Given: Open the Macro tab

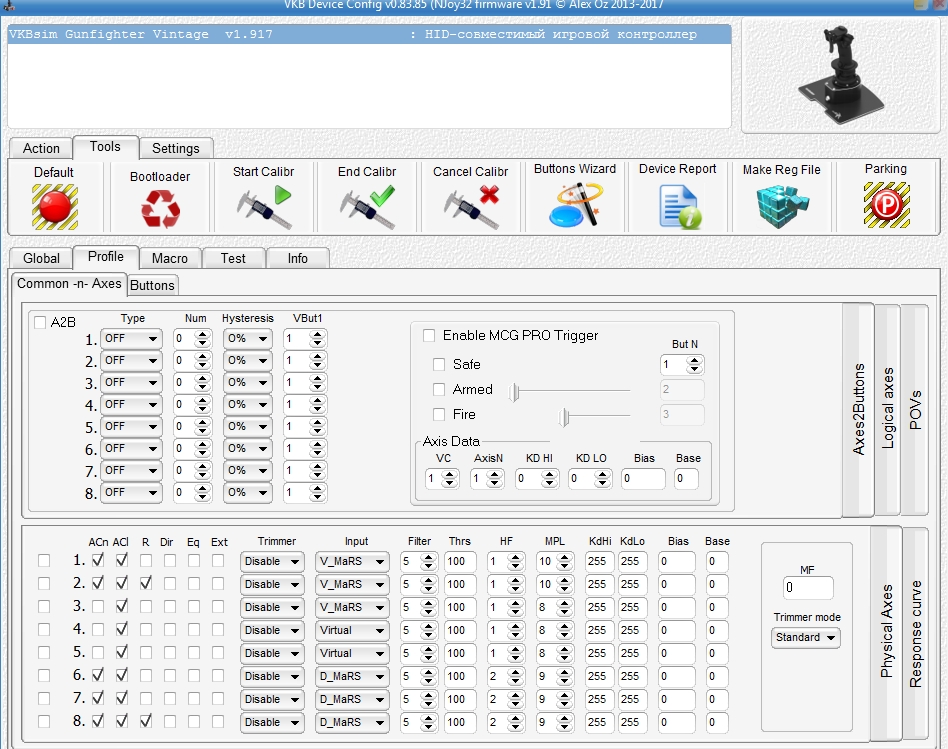Looking at the screenshot, I should pos(170,258).
